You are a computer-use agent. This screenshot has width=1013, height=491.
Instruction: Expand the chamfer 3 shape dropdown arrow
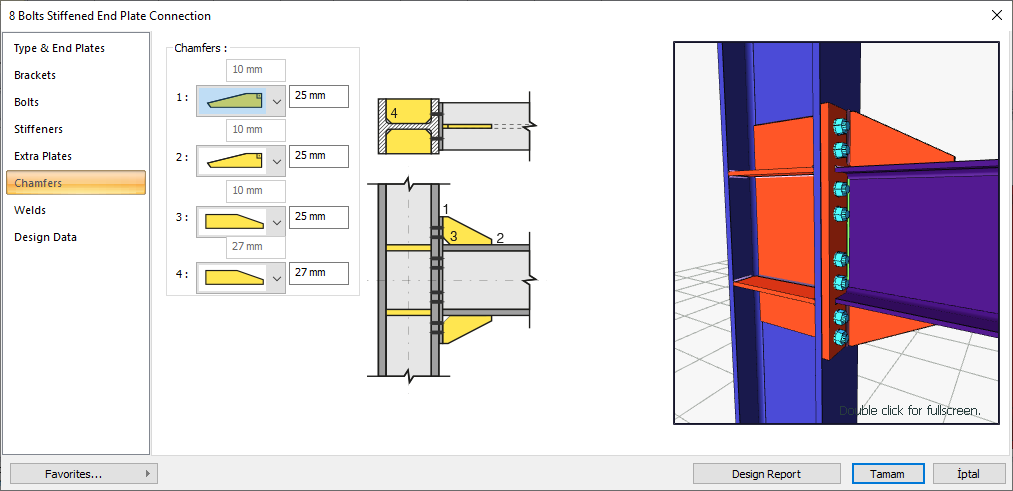pyautogui.click(x=277, y=222)
